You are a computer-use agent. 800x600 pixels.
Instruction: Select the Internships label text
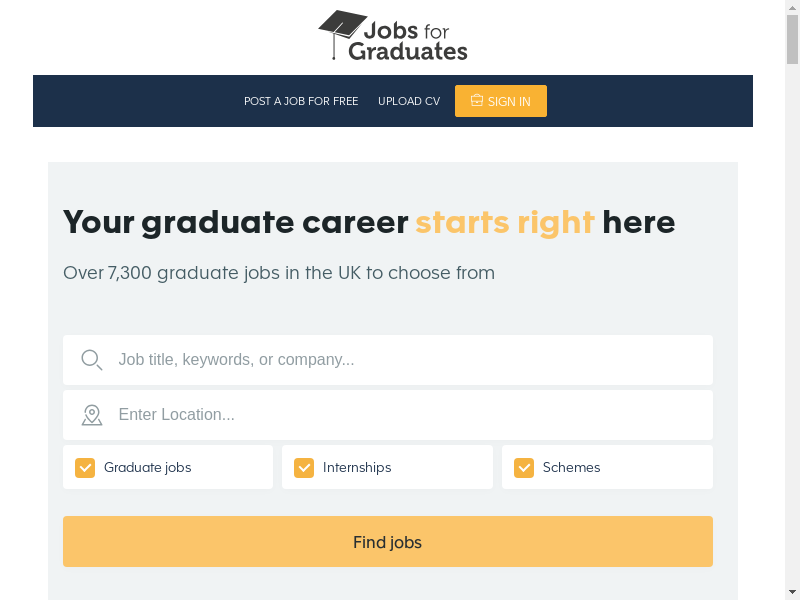click(357, 467)
